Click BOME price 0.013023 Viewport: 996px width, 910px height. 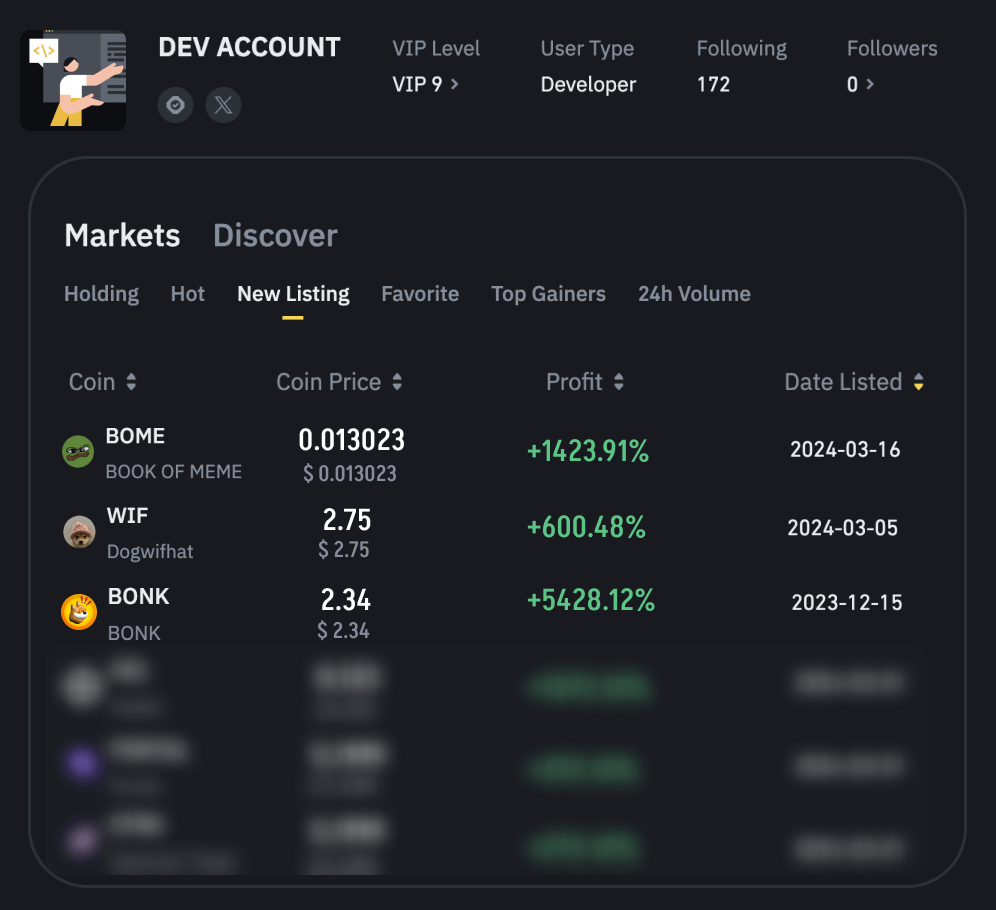[351, 440]
